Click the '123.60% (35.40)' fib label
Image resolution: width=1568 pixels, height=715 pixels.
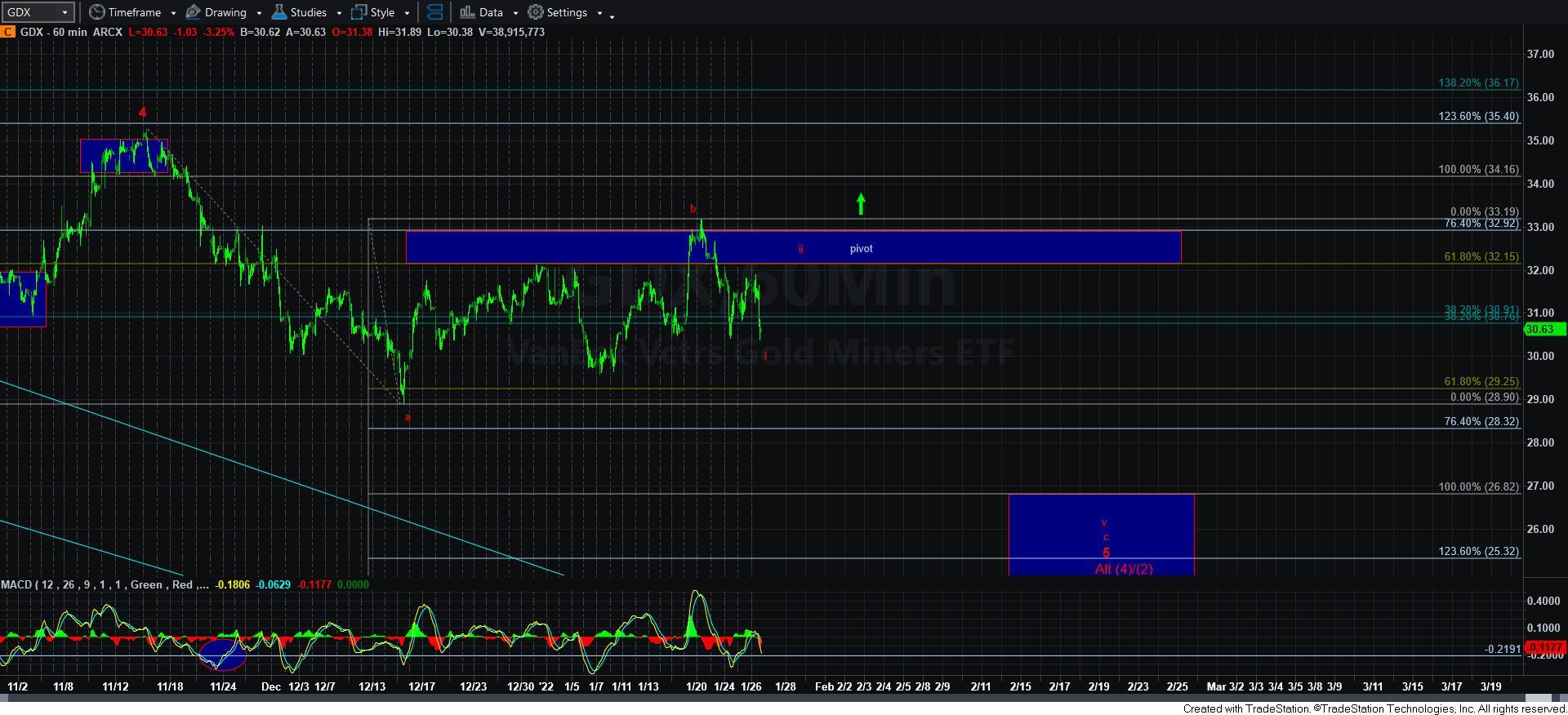click(x=1478, y=116)
